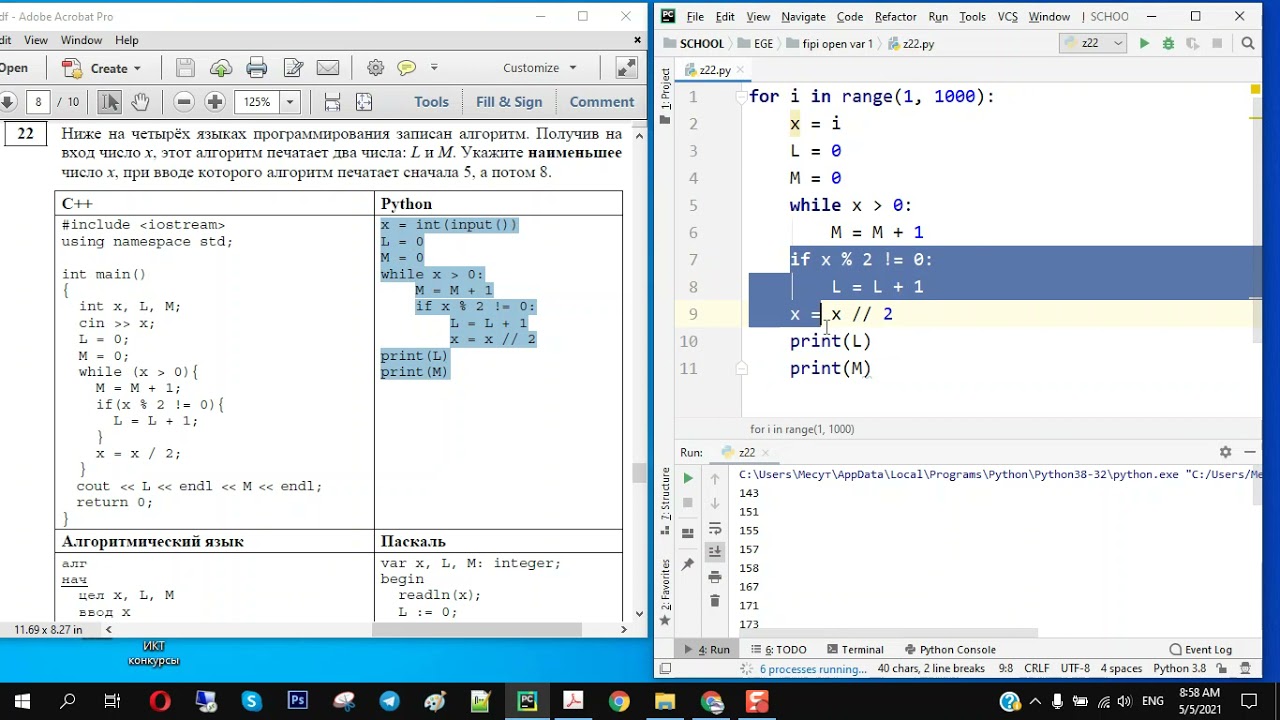Toggle tool windows button in status bar
The height and width of the screenshot is (720, 1280).
664,669
